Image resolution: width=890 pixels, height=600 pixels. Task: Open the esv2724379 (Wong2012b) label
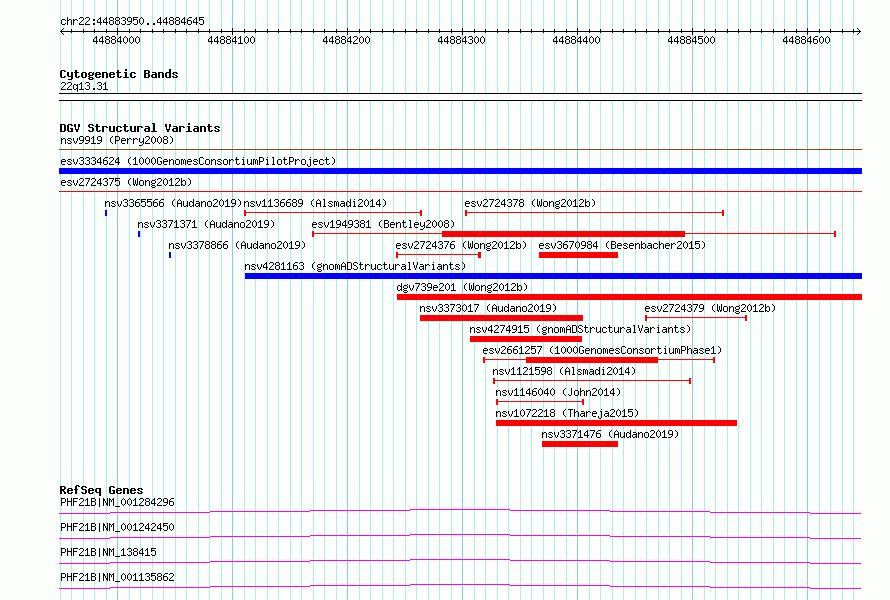pos(710,308)
